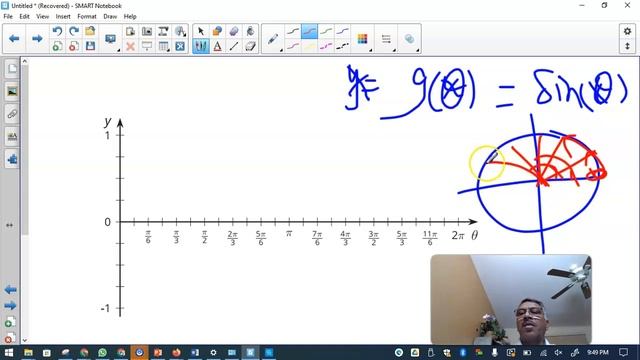Choose the highlighted blue pen style
This screenshot has height=360, width=640.
[x=309, y=31]
